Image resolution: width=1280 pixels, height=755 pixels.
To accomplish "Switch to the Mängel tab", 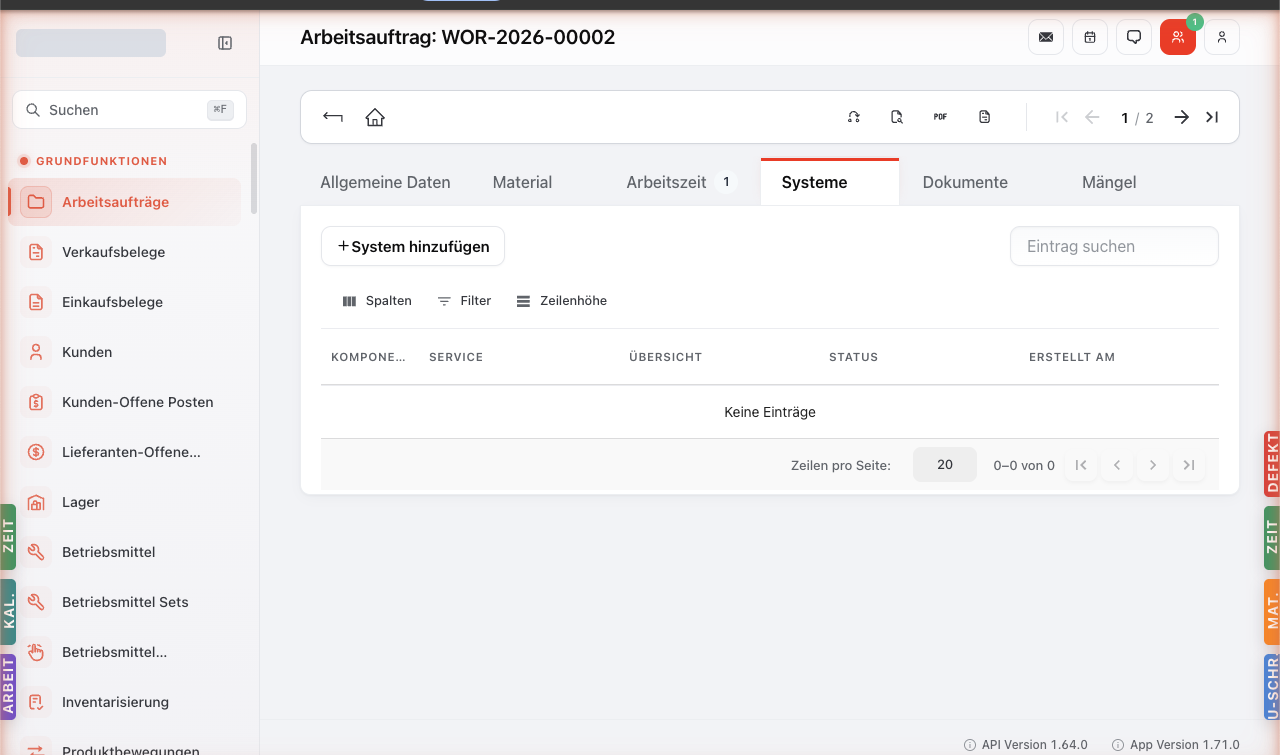I will (1109, 182).
